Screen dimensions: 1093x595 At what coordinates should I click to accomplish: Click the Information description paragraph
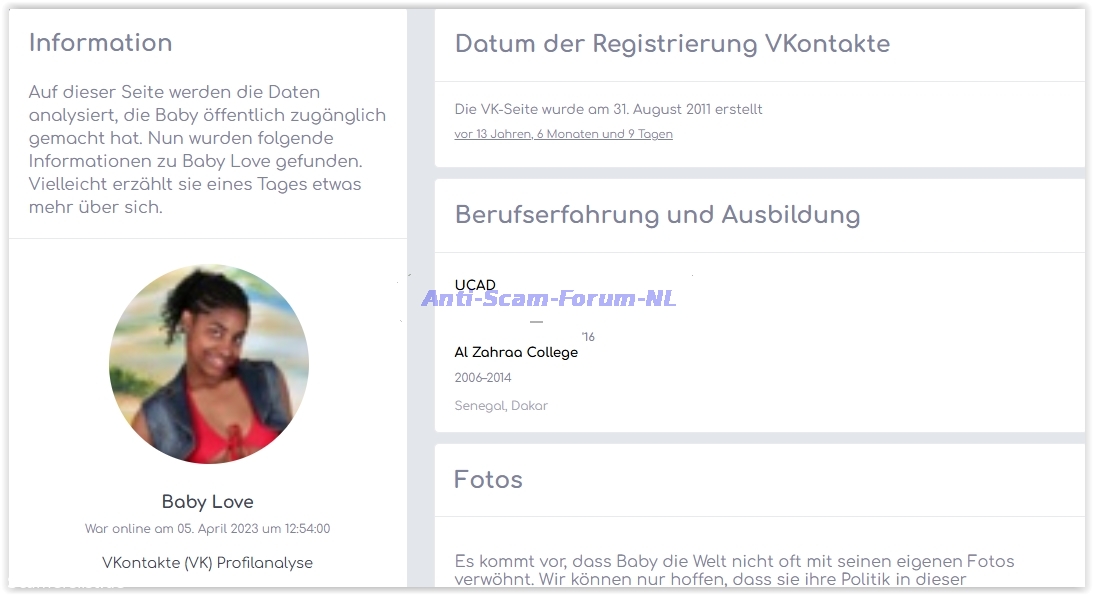(x=207, y=150)
